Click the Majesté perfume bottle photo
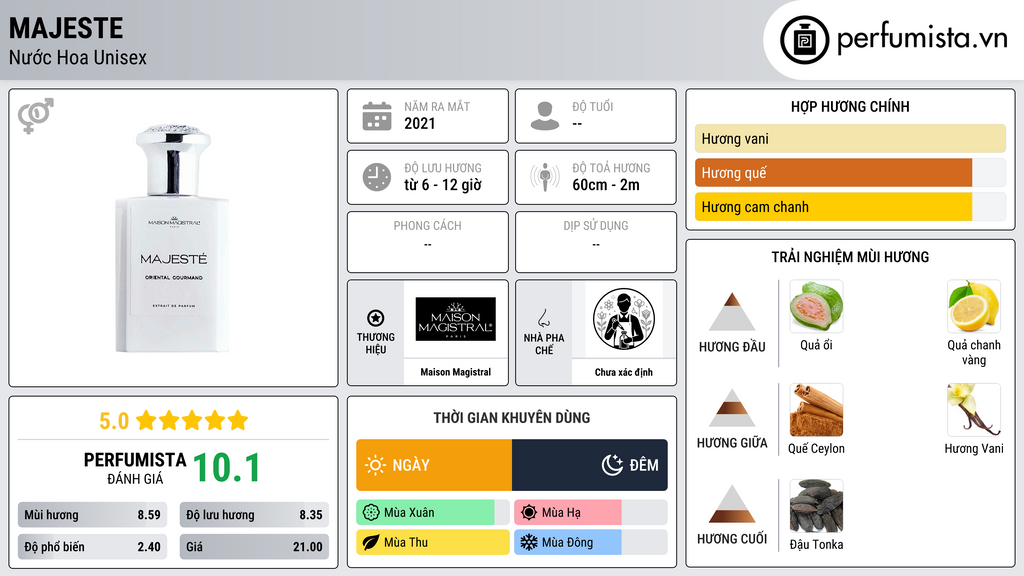Viewport: 1024px width, 576px height. pyautogui.click(x=173, y=239)
